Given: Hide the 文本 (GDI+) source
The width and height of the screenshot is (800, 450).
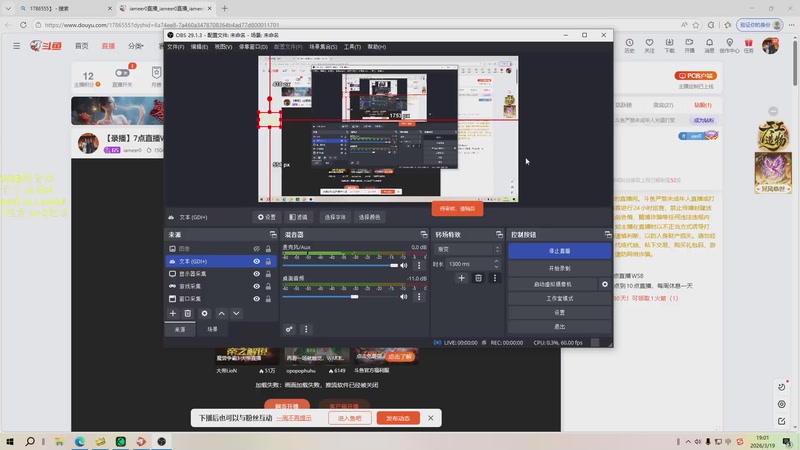Looking at the screenshot, I should [x=256, y=261].
